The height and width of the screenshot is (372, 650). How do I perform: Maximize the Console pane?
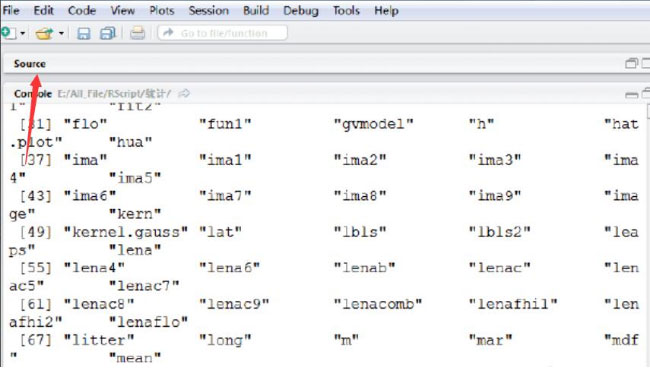(646, 94)
